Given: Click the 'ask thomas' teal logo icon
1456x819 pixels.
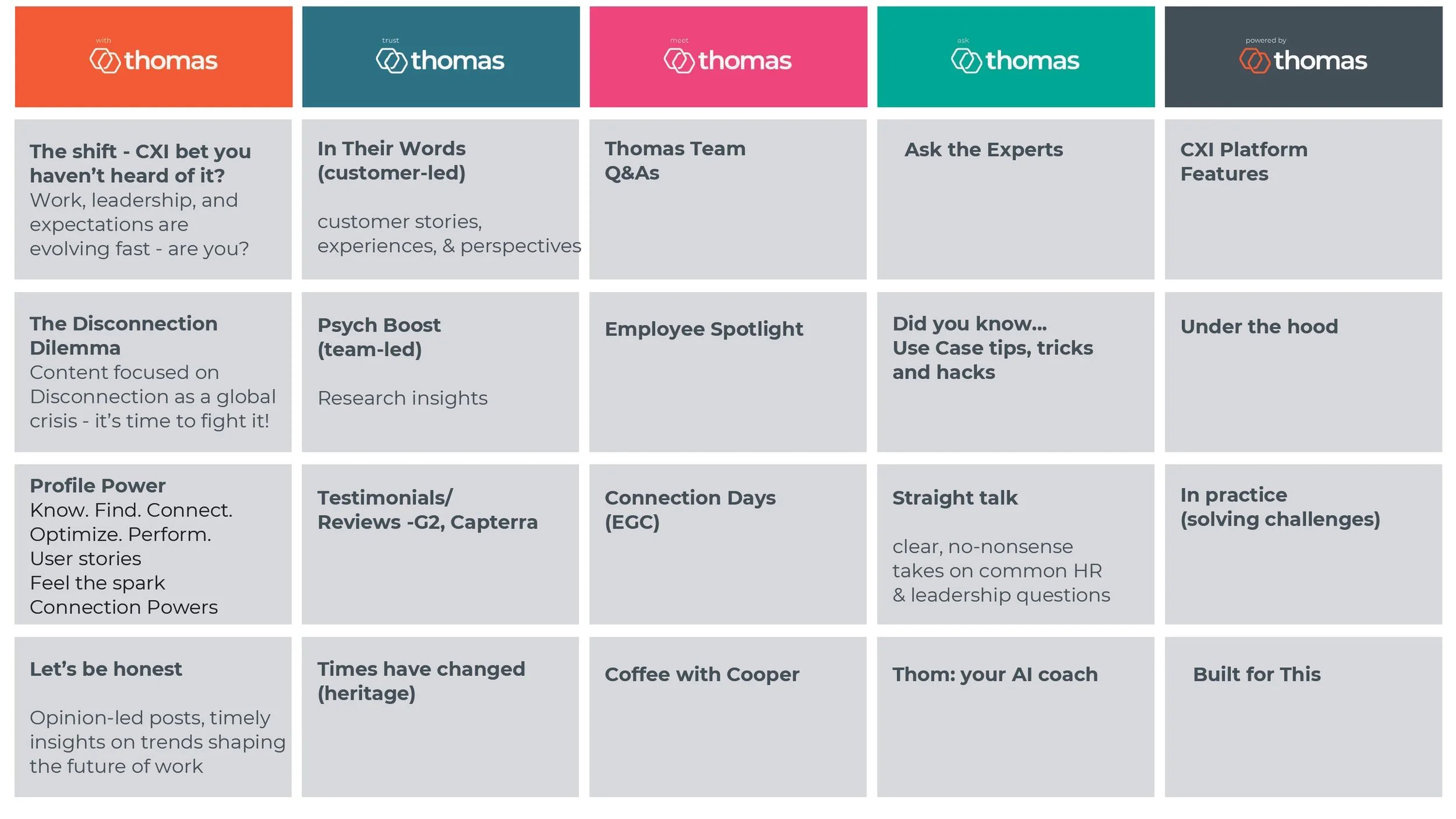Looking at the screenshot, I should click(x=967, y=61).
